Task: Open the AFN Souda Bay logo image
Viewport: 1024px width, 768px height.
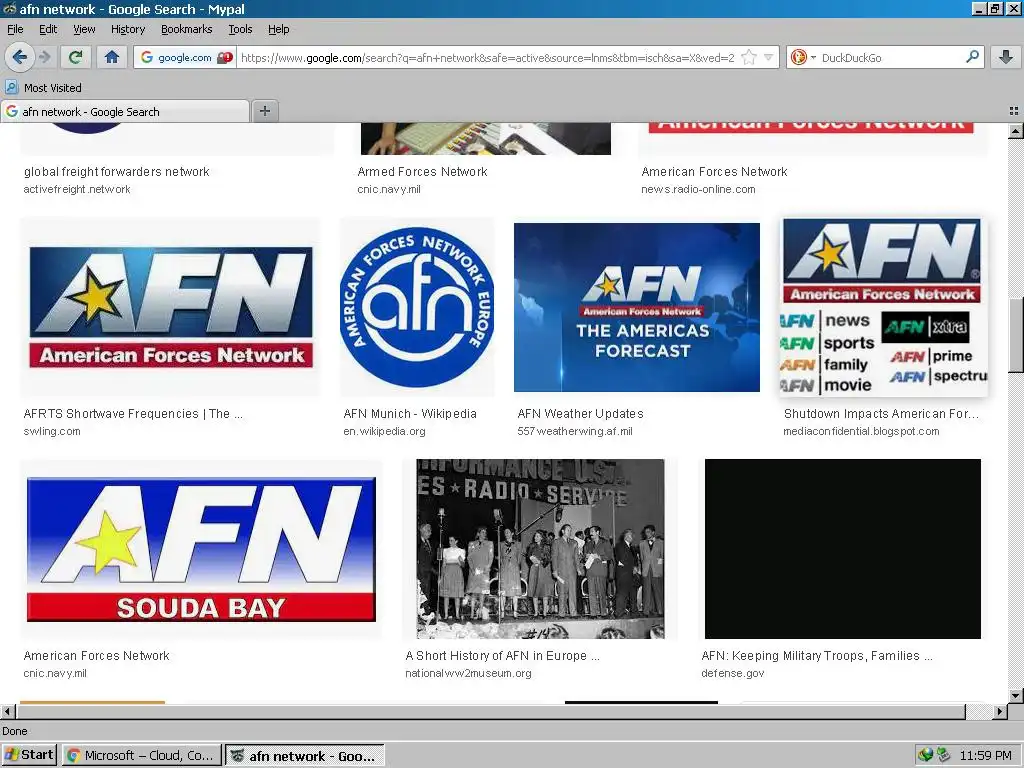Action: [201, 549]
